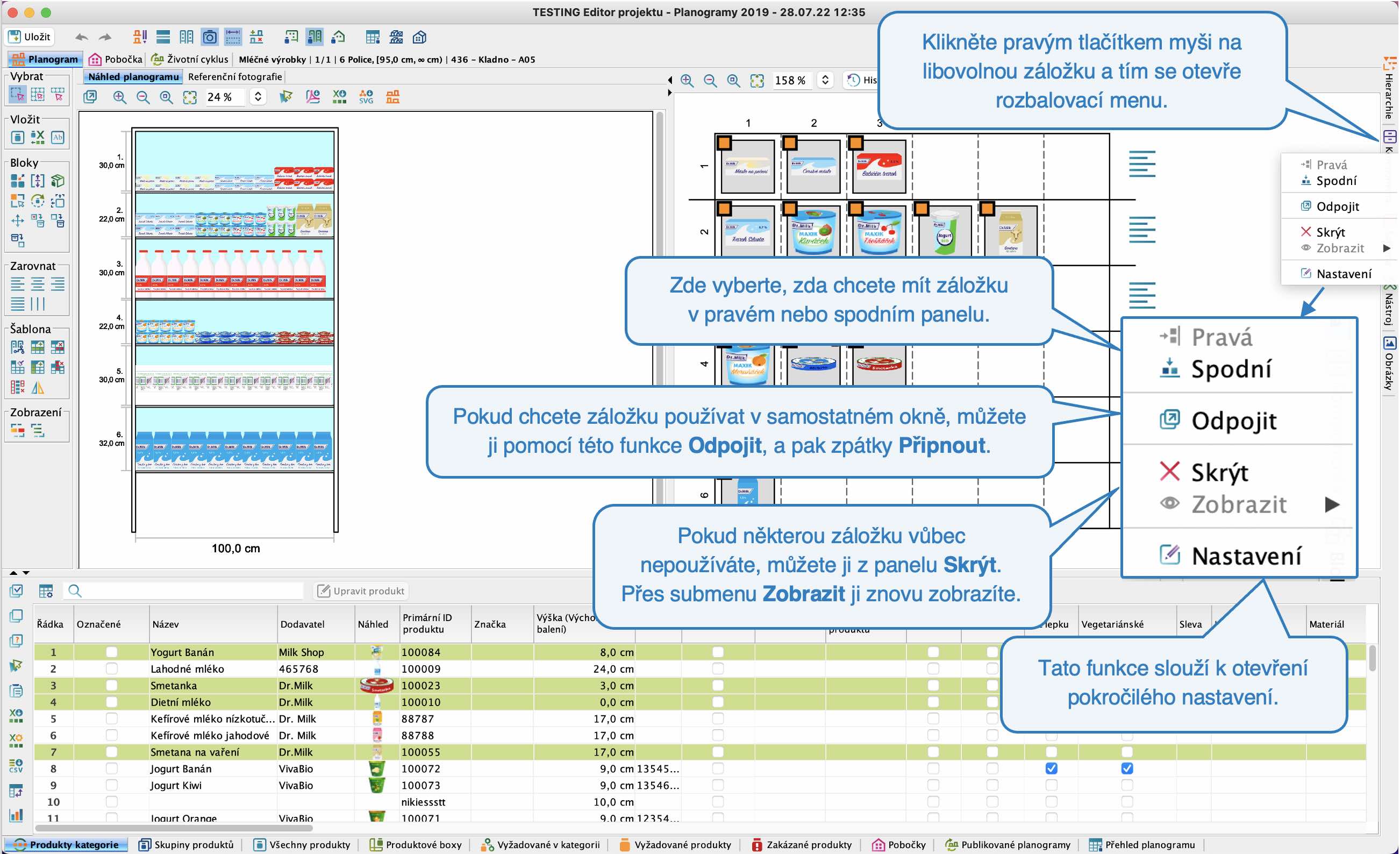
Task: Toggle the camera icon in the top toolbar
Action: point(210,38)
